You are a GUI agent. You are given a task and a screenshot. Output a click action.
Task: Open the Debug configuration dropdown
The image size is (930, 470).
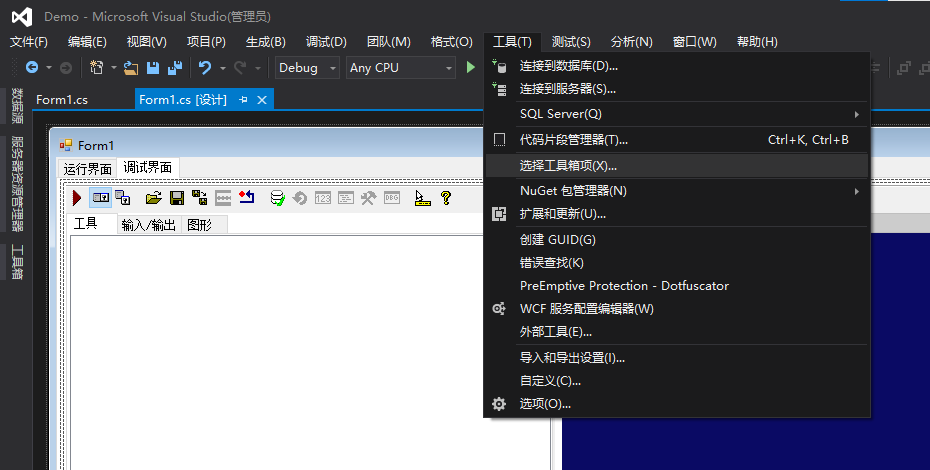[x=307, y=68]
